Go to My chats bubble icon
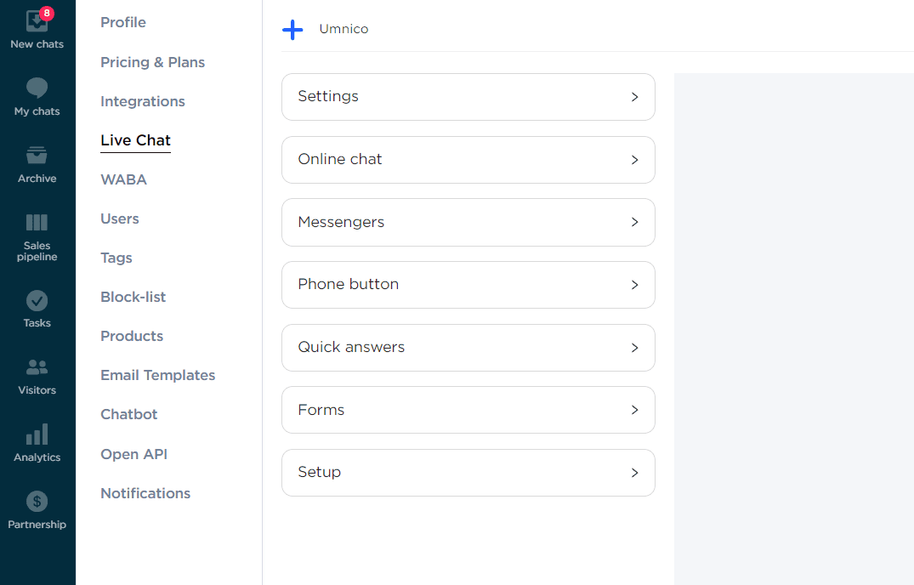 (x=37, y=89)
